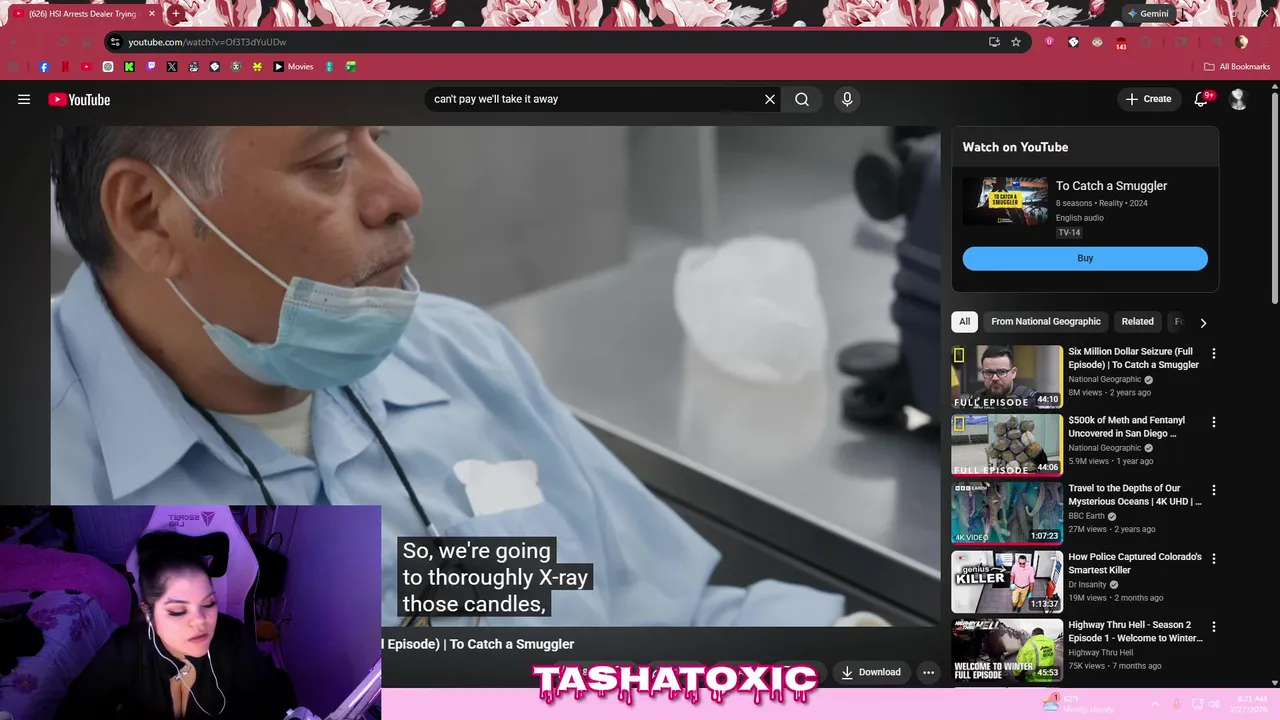Click the pink shield extension icon

(1049, 42)
